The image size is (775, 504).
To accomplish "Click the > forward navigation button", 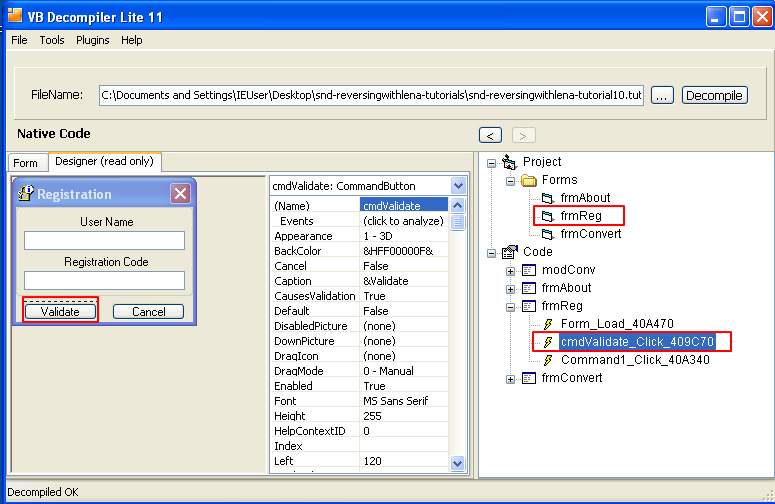I will point(523,135).
